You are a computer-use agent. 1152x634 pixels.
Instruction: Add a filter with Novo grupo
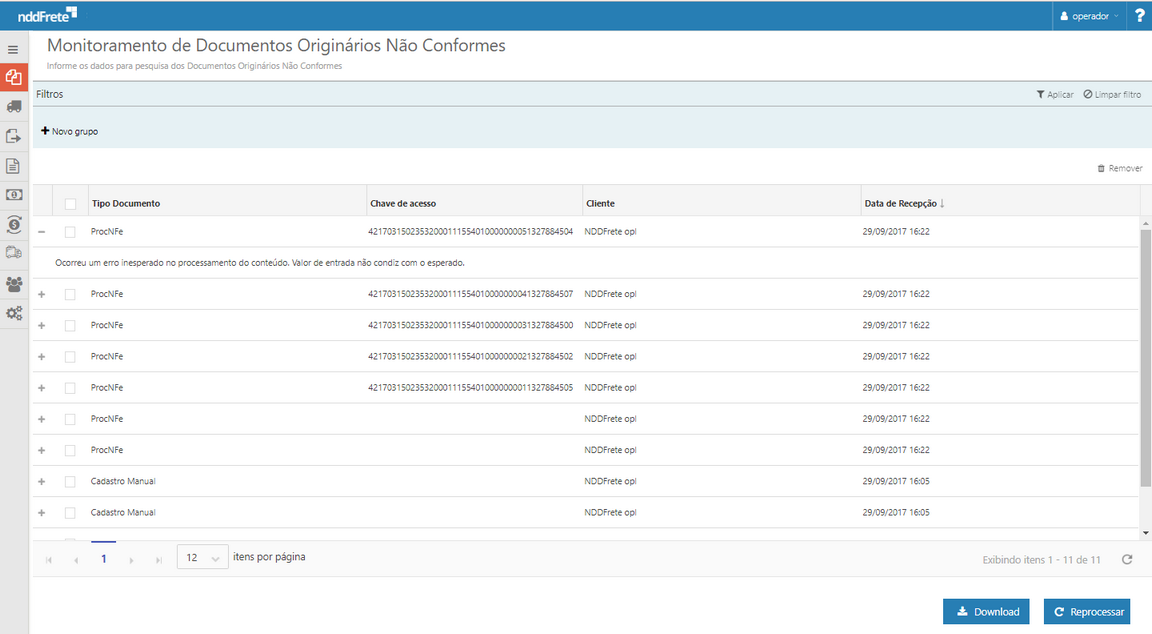(69, 132)
